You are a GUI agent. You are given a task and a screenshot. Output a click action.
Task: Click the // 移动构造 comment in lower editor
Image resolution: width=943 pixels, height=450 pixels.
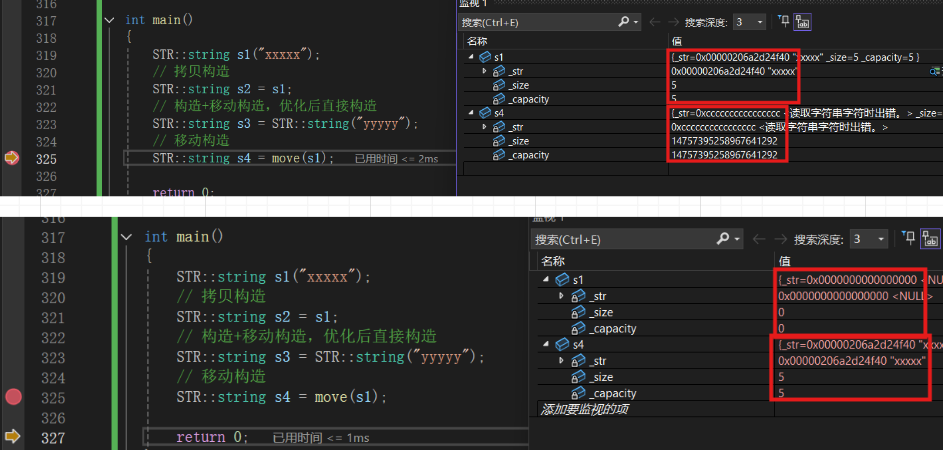221,377
